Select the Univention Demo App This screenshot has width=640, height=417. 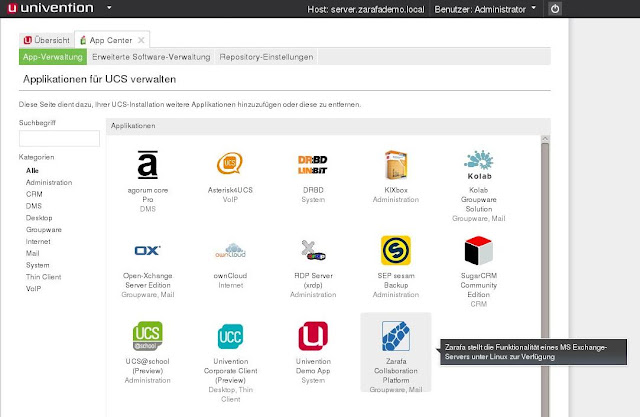click(313, 353)
